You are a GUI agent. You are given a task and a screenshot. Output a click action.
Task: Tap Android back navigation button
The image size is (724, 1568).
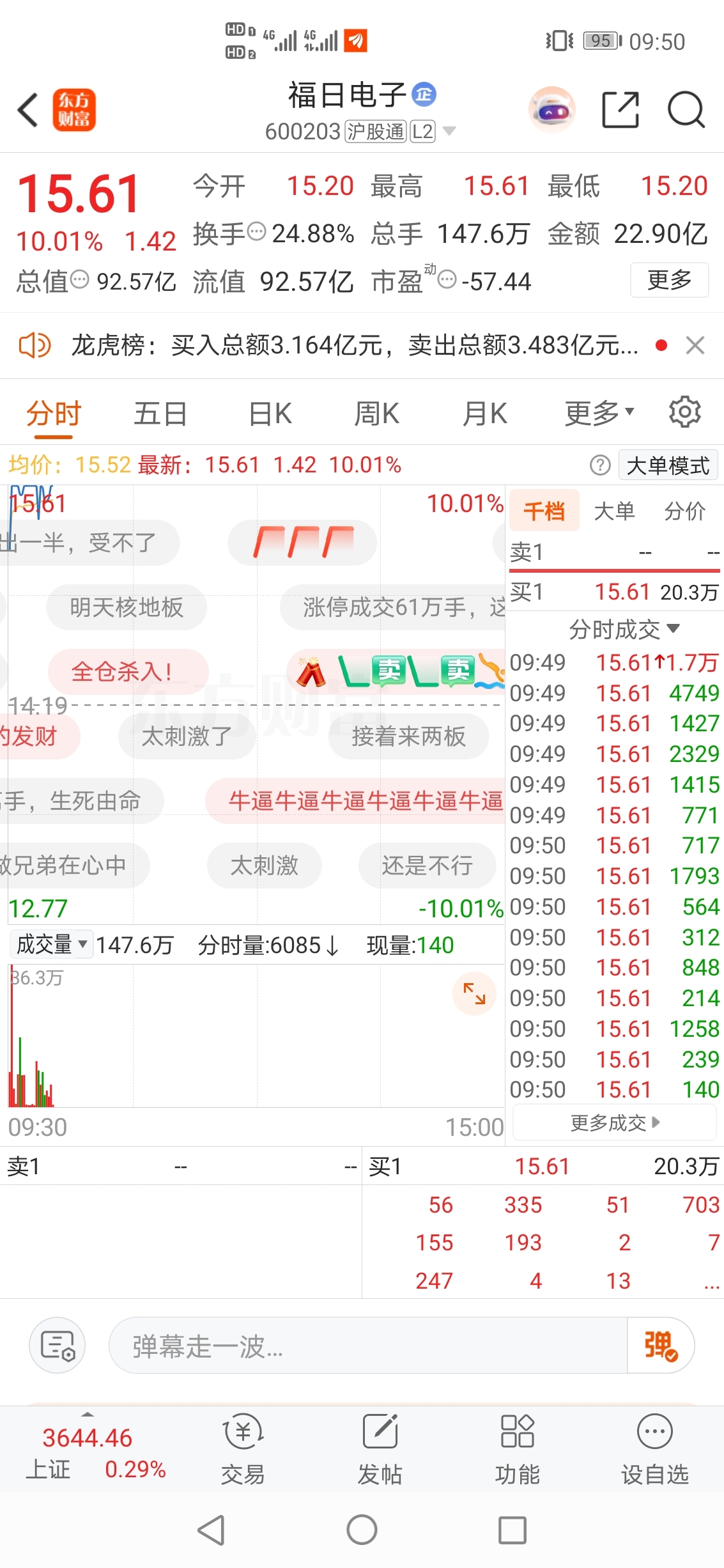pos(212,1530)
